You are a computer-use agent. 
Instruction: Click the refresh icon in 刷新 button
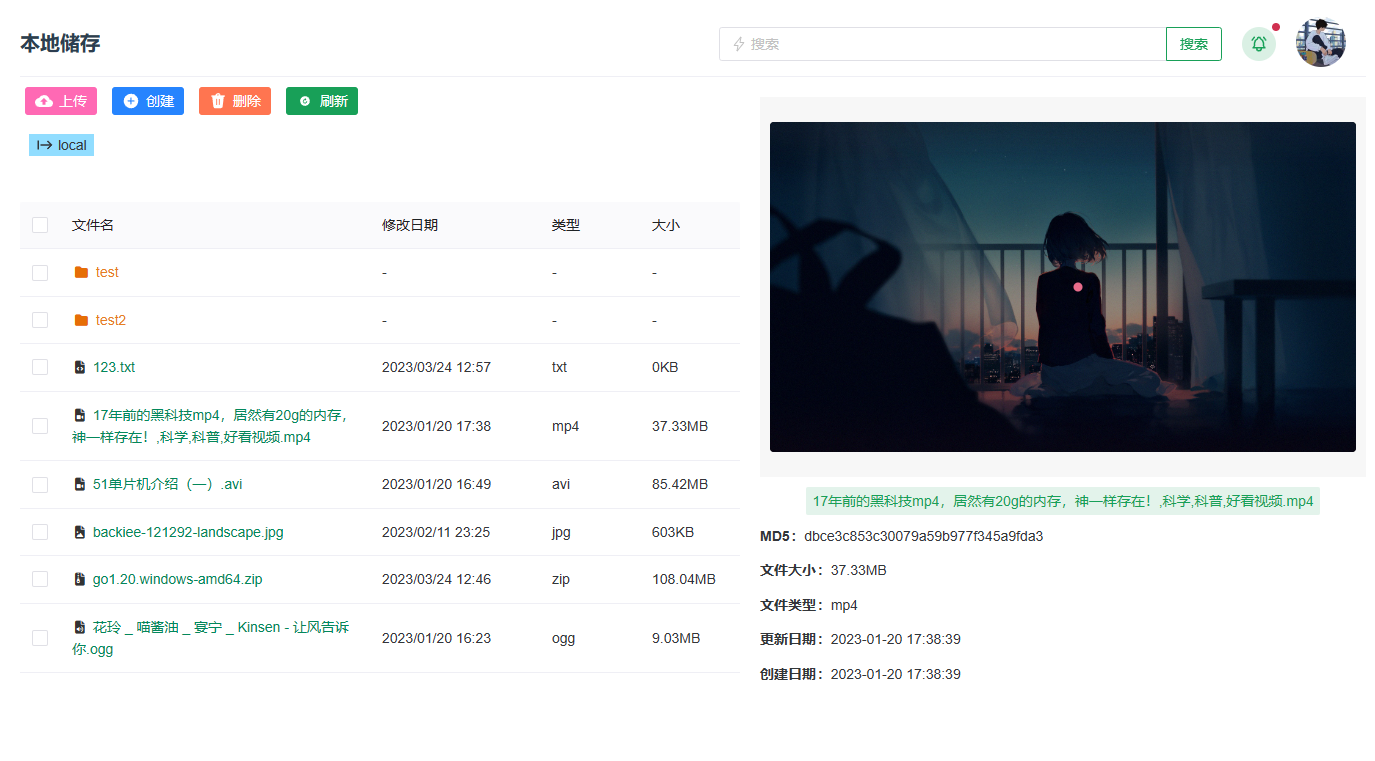tap(305, 101)
